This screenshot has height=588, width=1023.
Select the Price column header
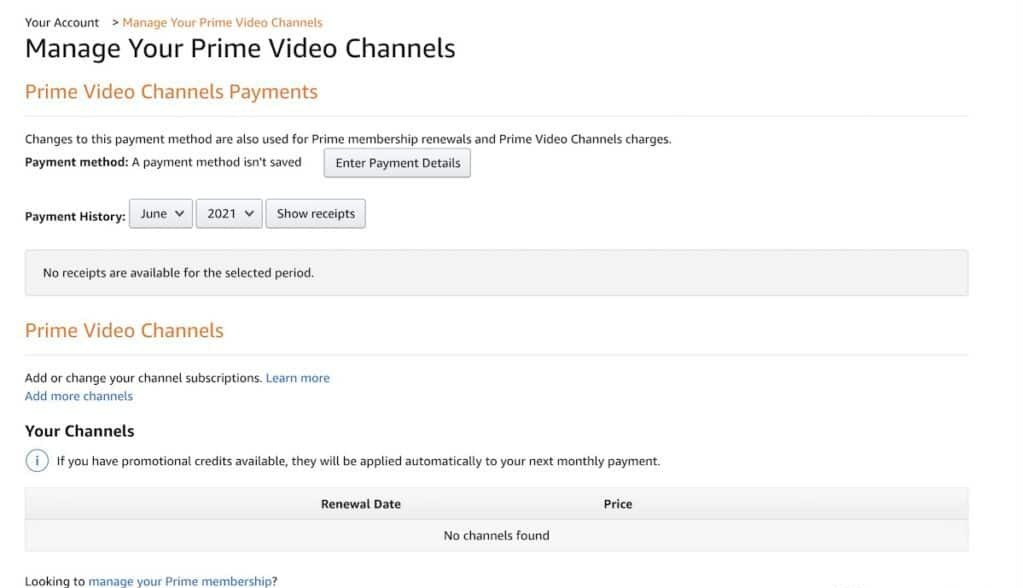click(617, 504)
